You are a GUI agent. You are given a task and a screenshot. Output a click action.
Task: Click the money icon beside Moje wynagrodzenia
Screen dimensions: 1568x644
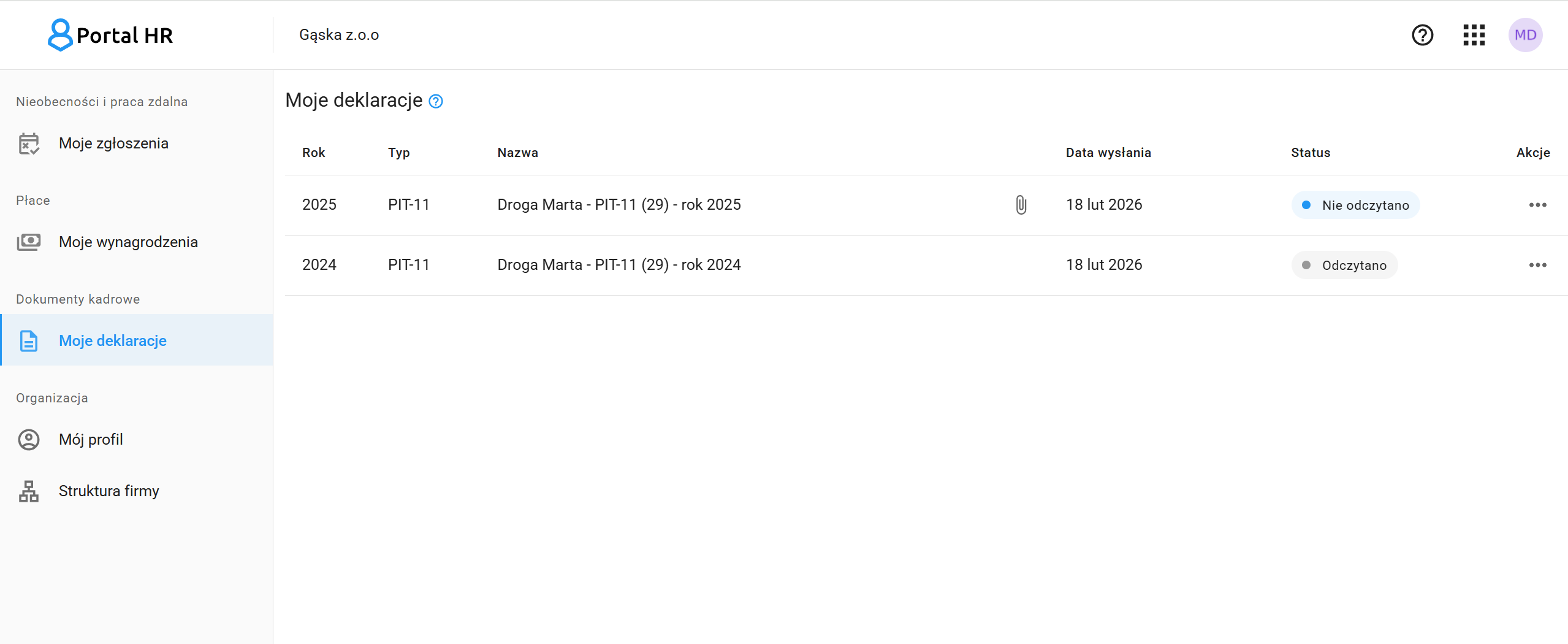29,242
